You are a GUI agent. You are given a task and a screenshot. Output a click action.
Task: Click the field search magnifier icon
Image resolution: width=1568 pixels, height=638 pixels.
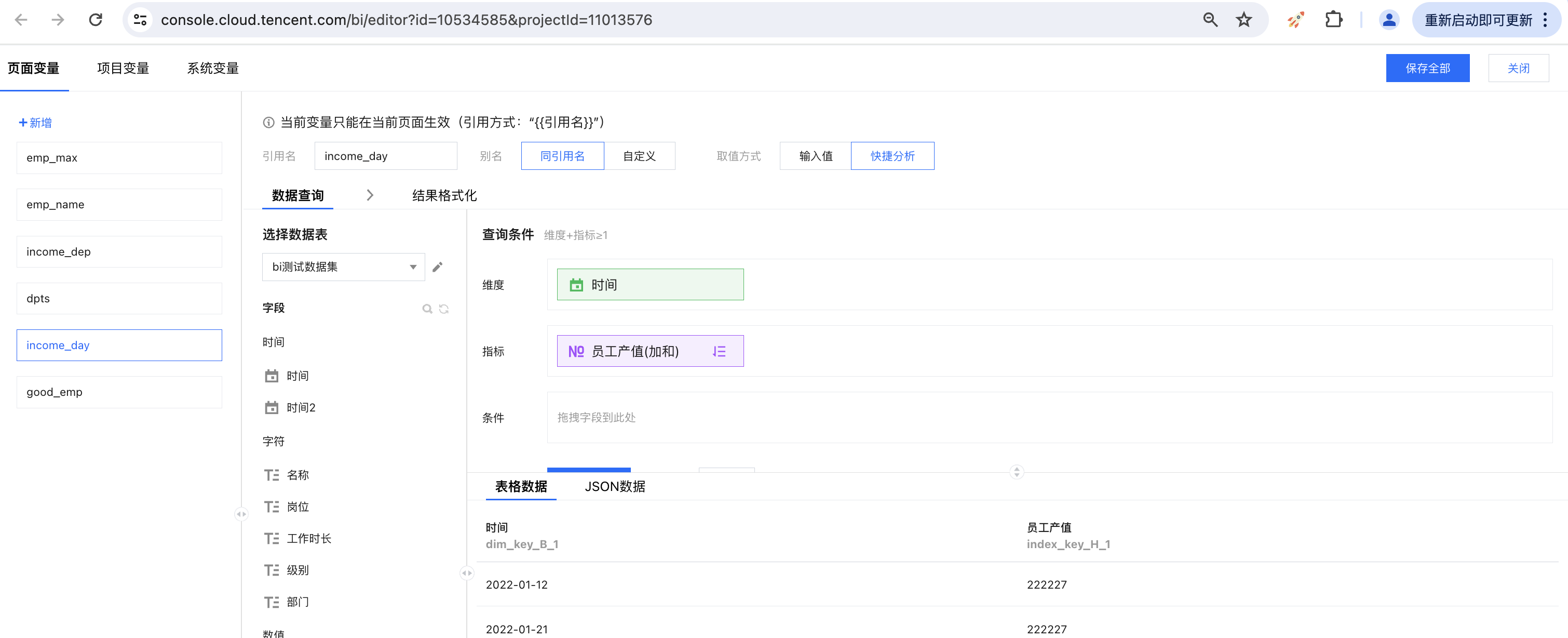coord(427,309)
